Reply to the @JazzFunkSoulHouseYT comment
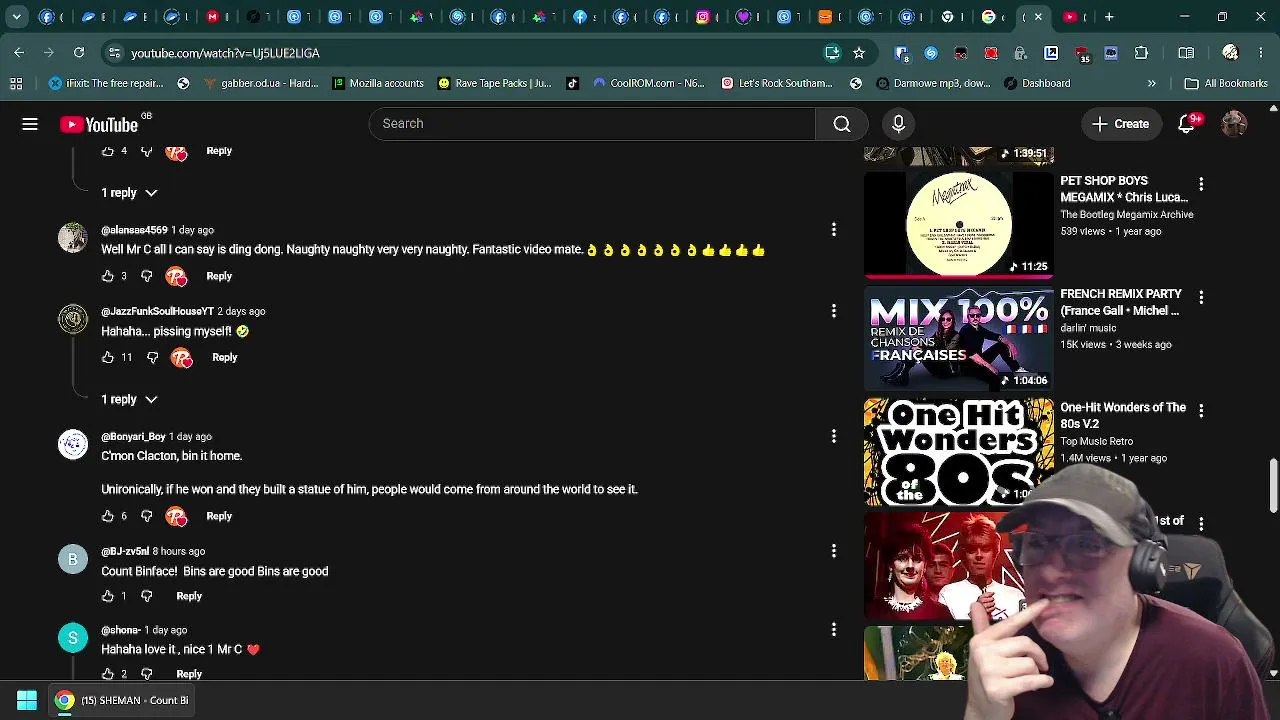1280x720 pixels. pyautogui.click(x=224, y=357)
